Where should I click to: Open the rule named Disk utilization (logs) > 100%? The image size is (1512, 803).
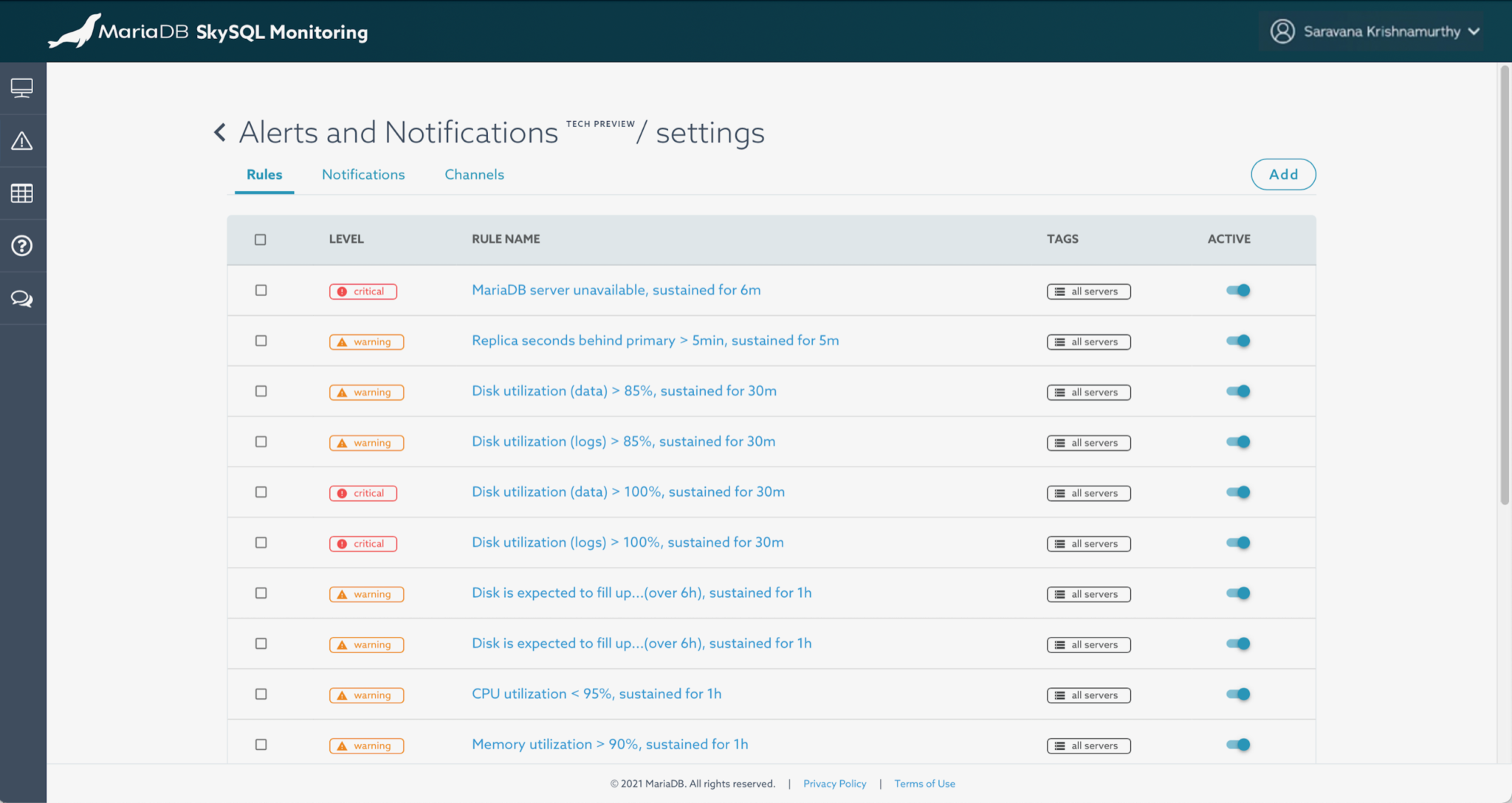click(628, 542)
